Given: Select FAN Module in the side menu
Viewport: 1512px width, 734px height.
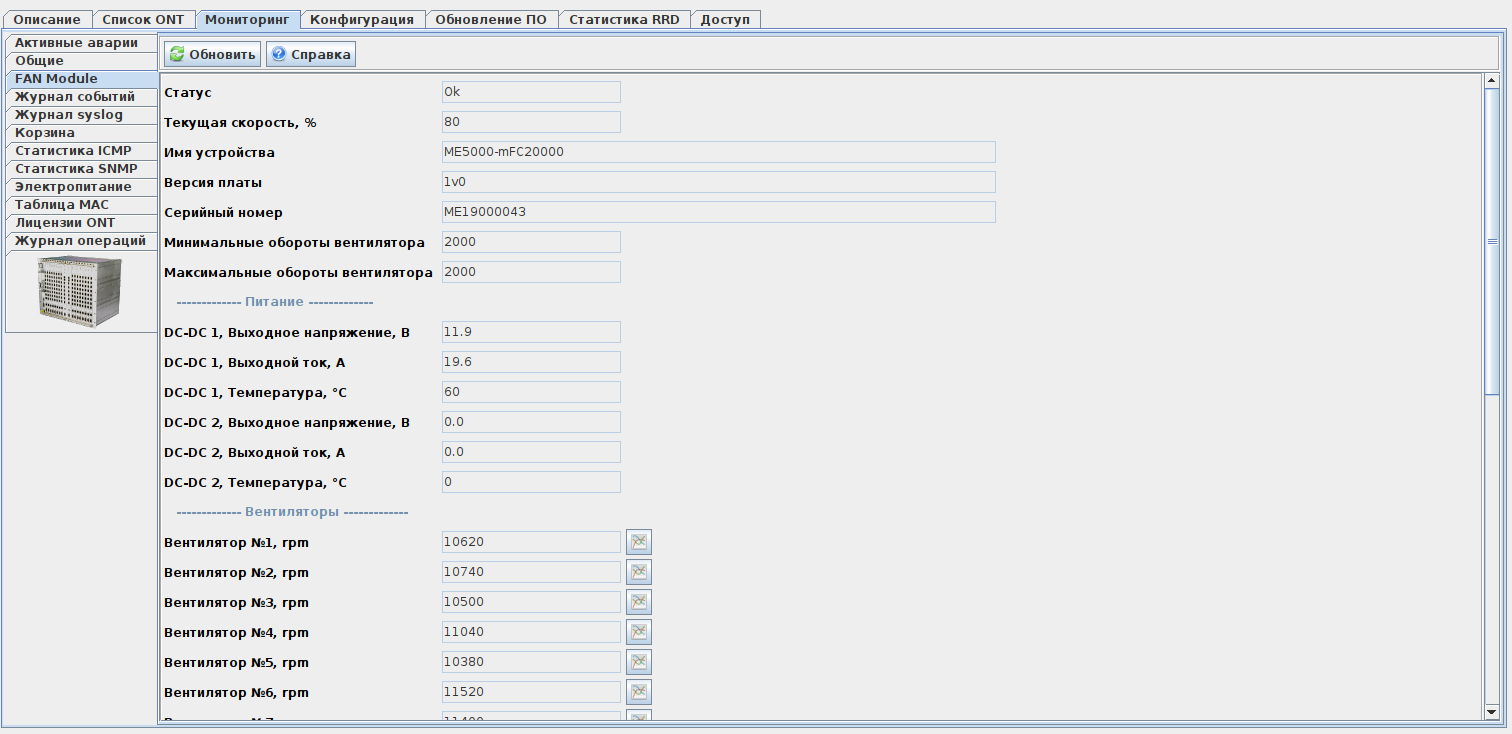Looking at the screenshot, I should 82,79.
